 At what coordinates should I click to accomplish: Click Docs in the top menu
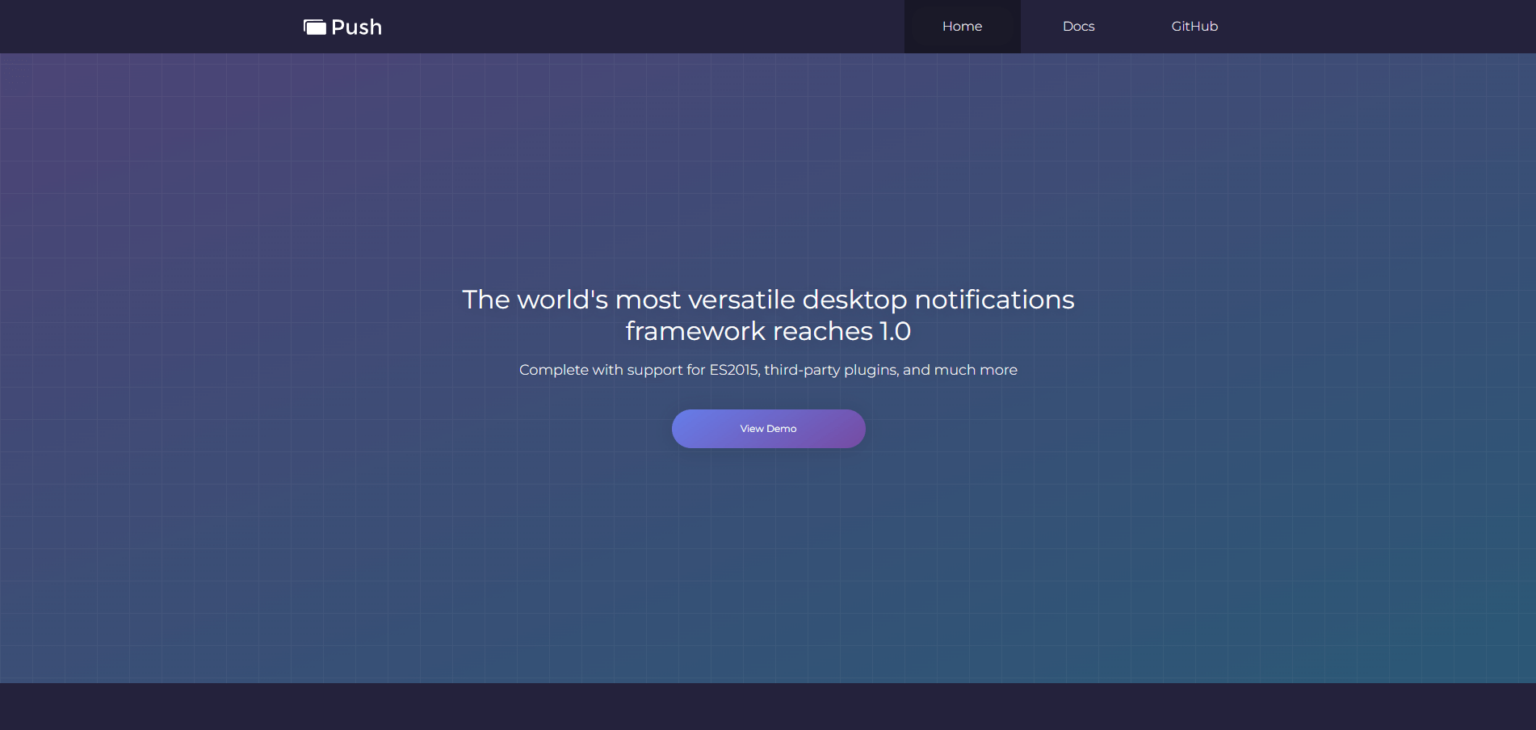coord(1078,26)
